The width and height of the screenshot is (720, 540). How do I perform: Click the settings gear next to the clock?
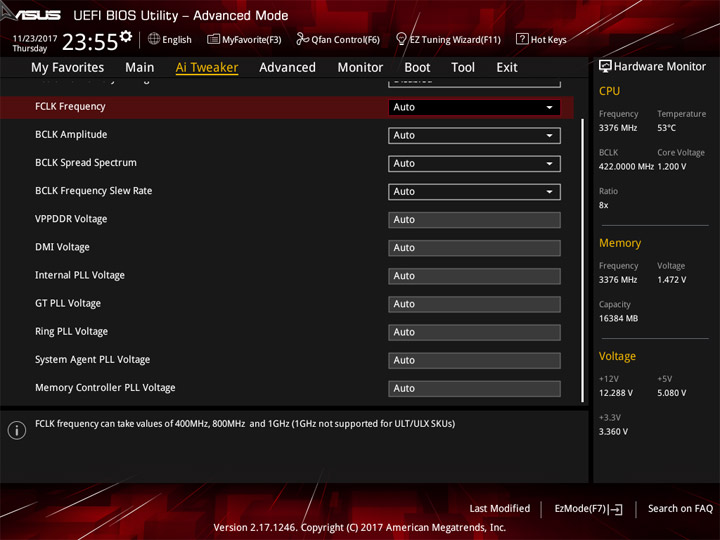coord(126,36)
